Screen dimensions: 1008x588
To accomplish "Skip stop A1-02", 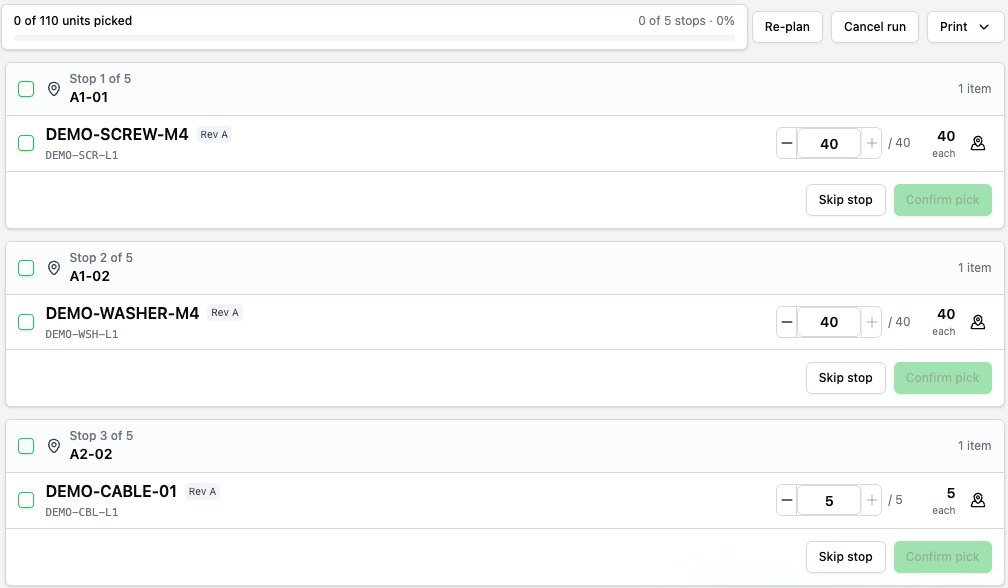I will point(845,378).
